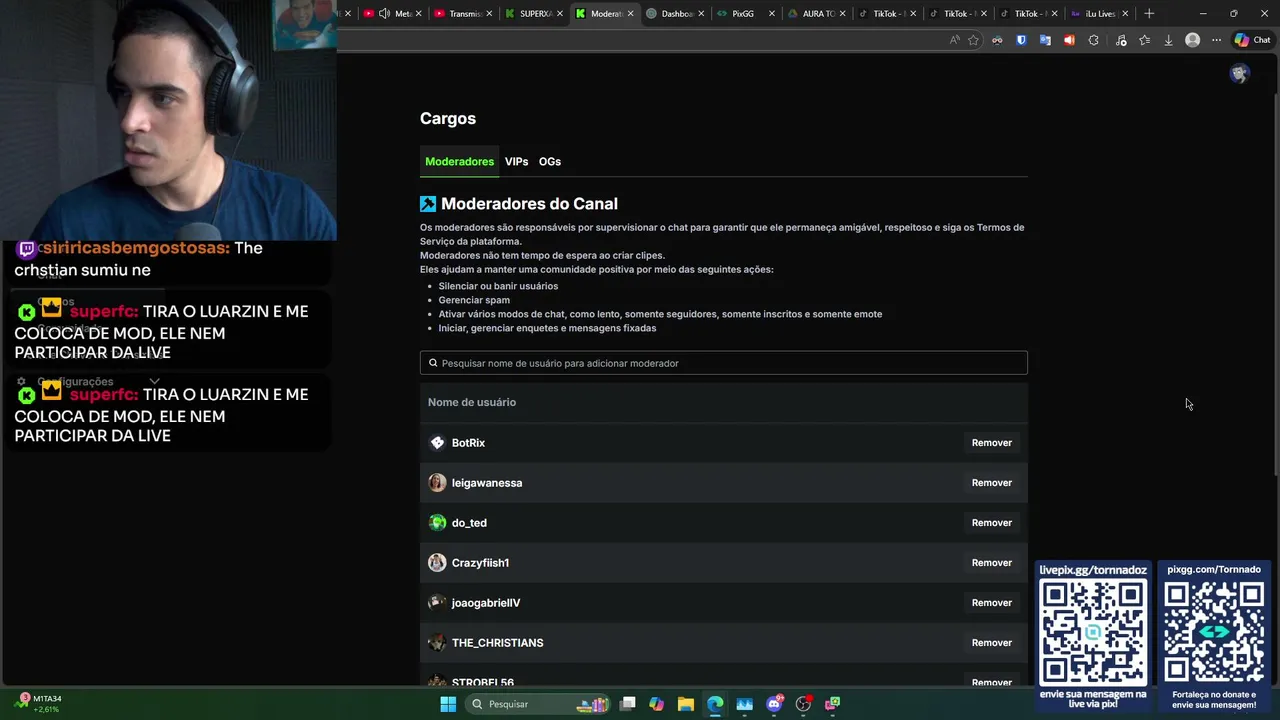Switch to the SUPERXA browser tab
Image resolution: width=1280 pixels, height=720 pixels.
click(x=535, y=14)
